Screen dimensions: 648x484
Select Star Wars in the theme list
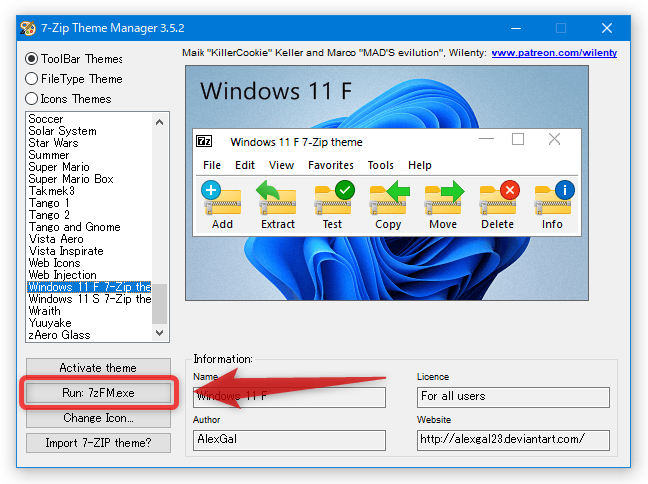[89, 143]
